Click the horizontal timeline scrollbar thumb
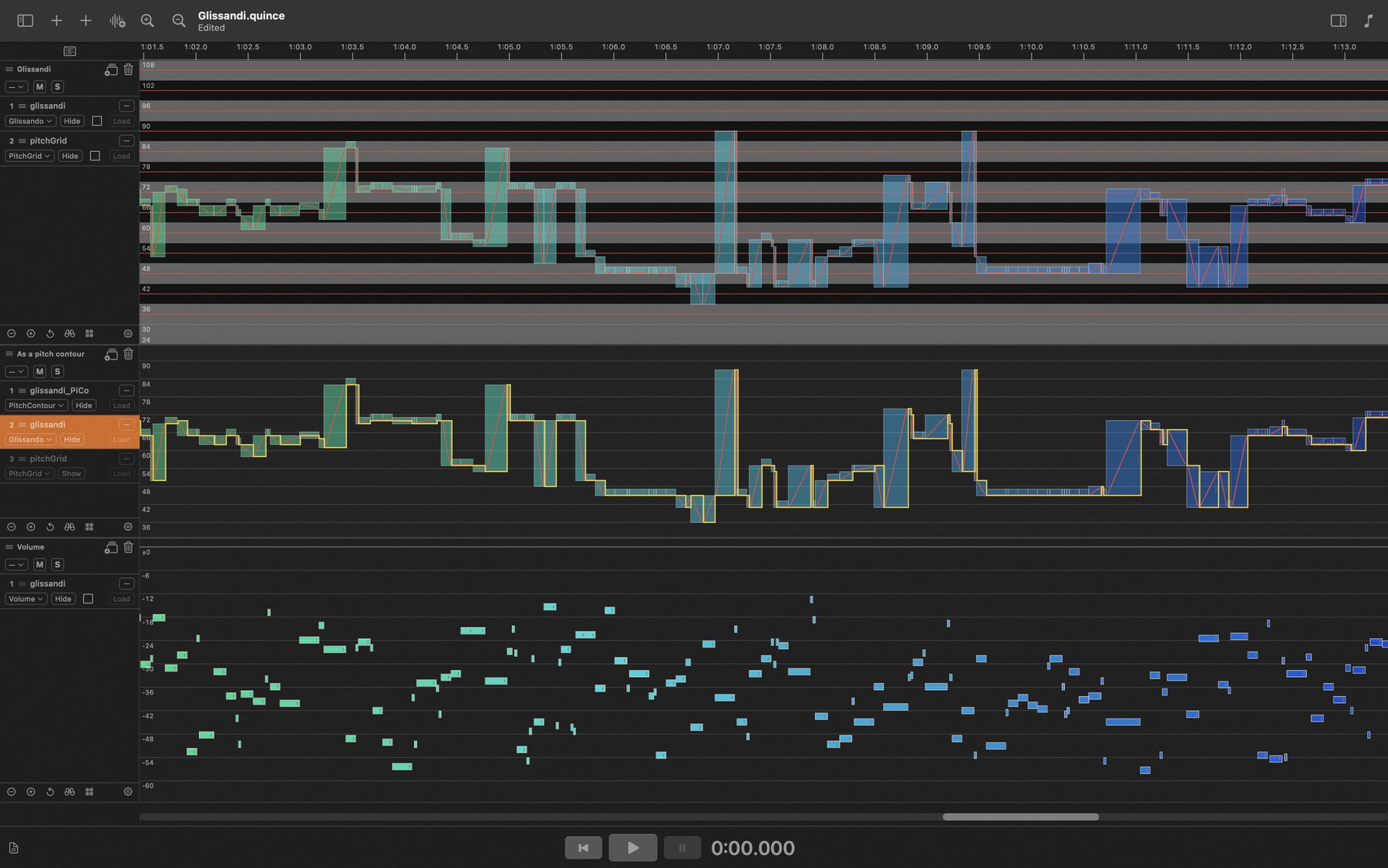 tap(1020, 816)
